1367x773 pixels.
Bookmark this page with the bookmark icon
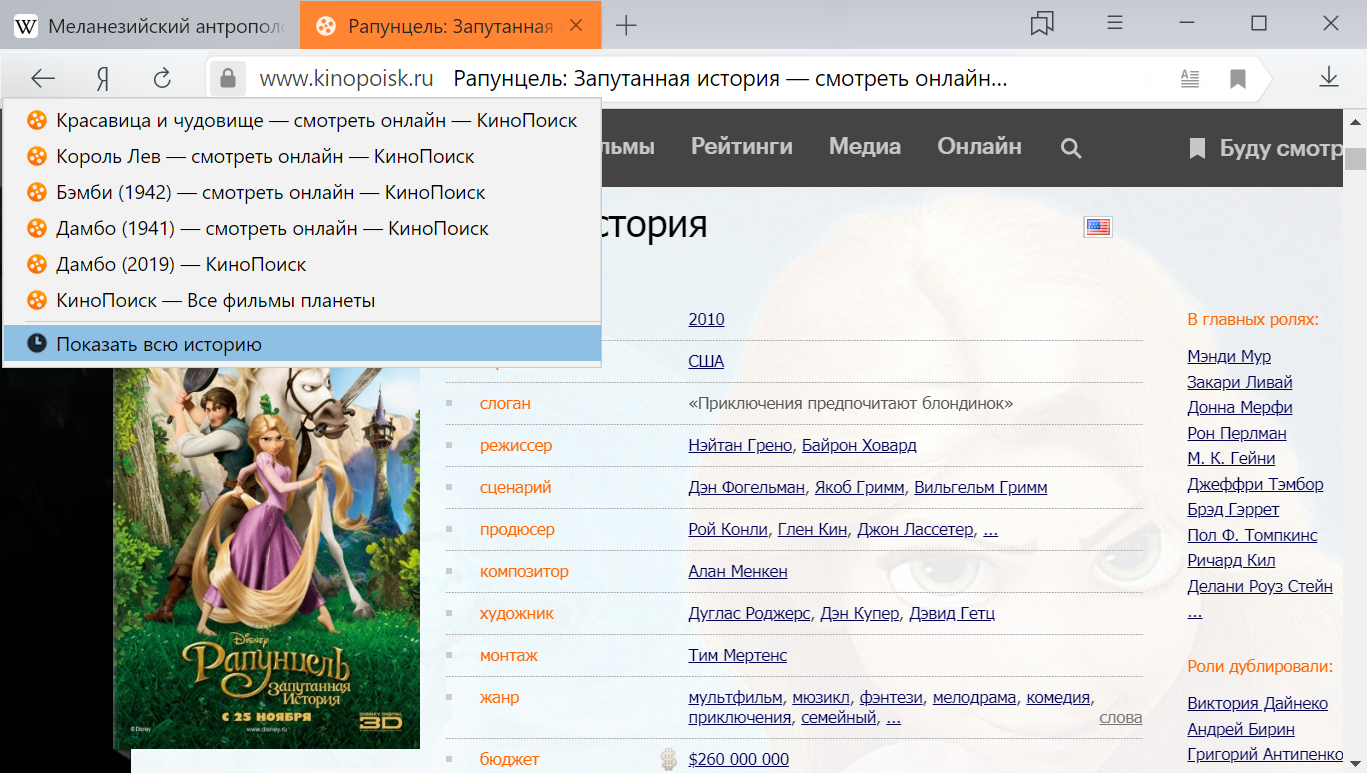1238,78
